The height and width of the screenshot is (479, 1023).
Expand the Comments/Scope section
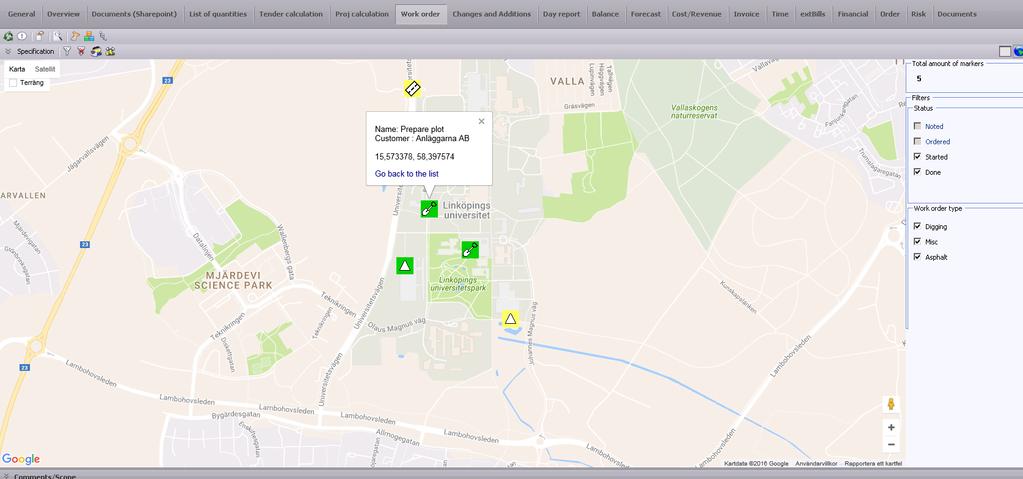coord(8,476)
